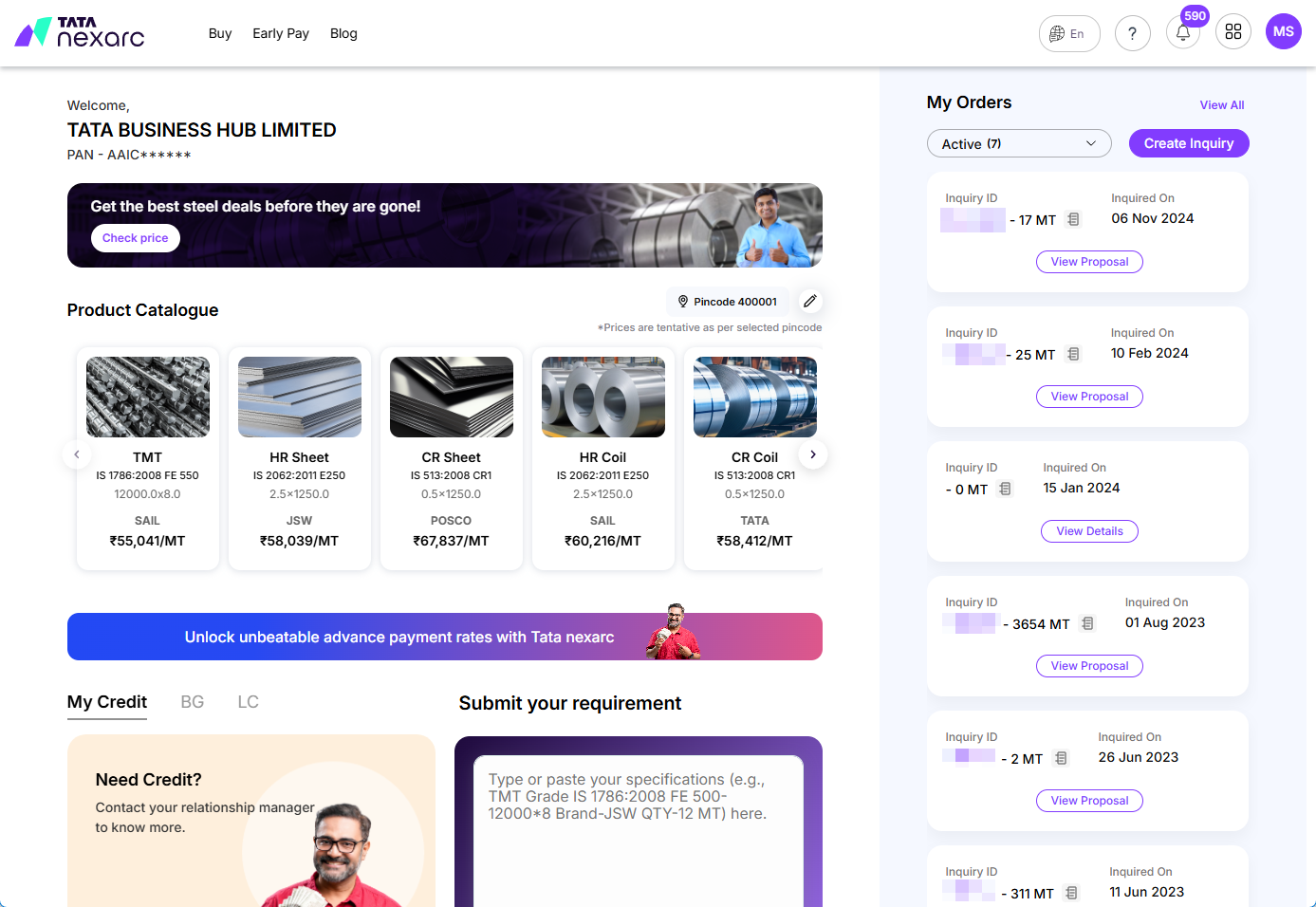This screenshot has height=907, width=1316.
Task: Copy inquiry ID for 311 MT order
Action: [1071, 893]
